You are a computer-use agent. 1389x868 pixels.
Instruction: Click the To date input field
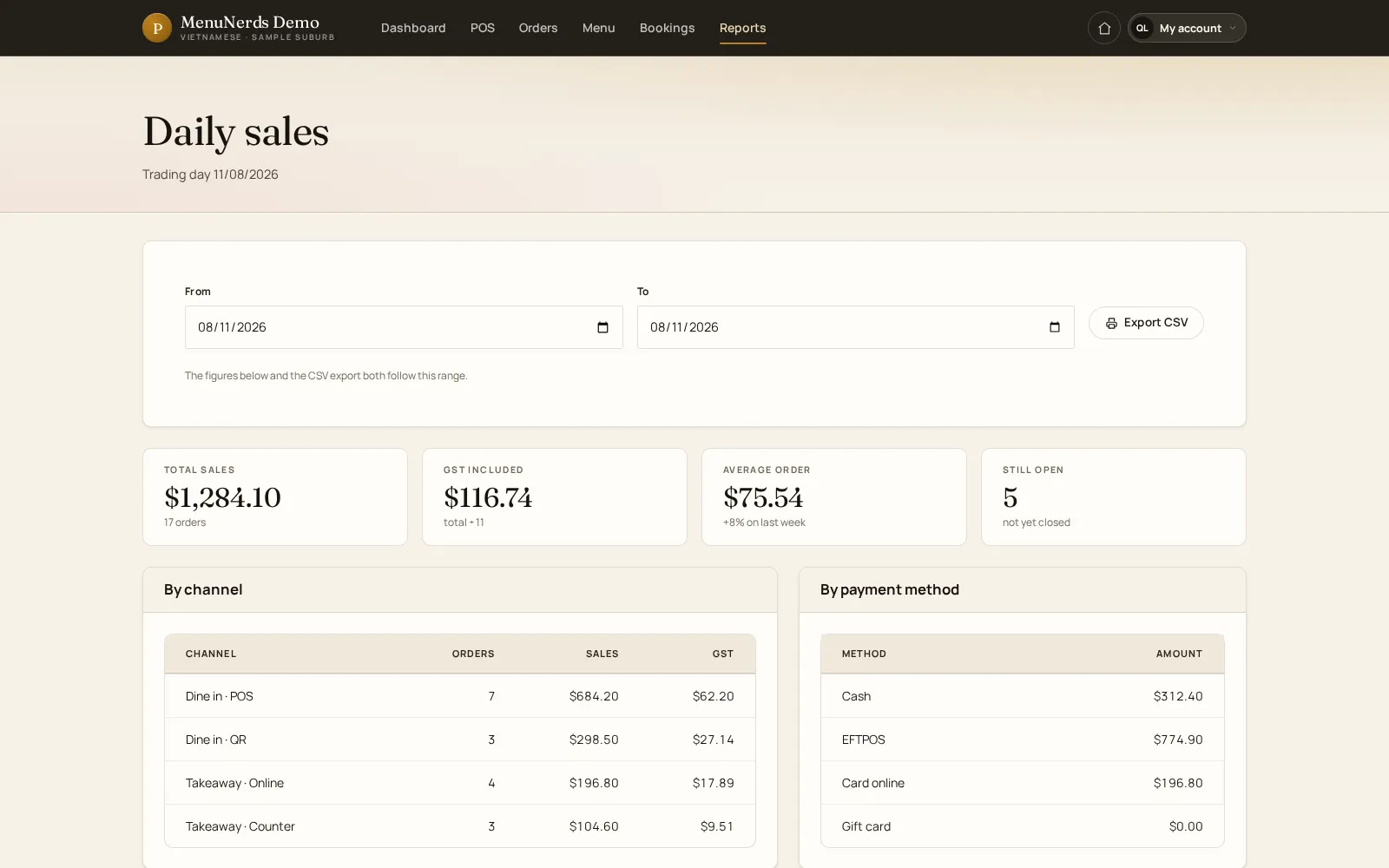[x=856, y=327]
